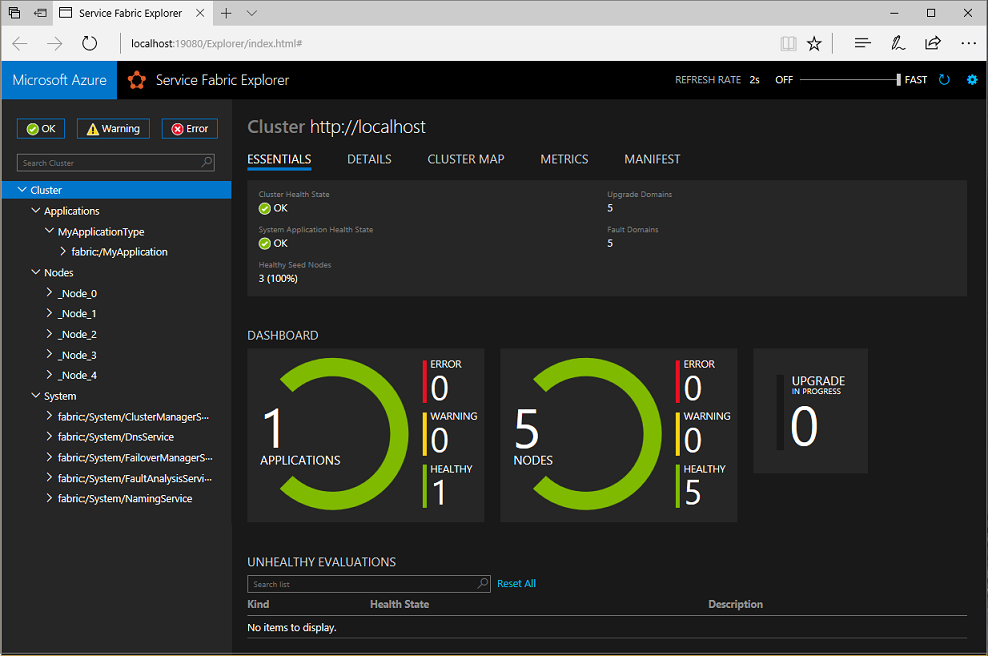
Task: Click the Service Fabric Explorer gear logo in header
Action: 136,79
